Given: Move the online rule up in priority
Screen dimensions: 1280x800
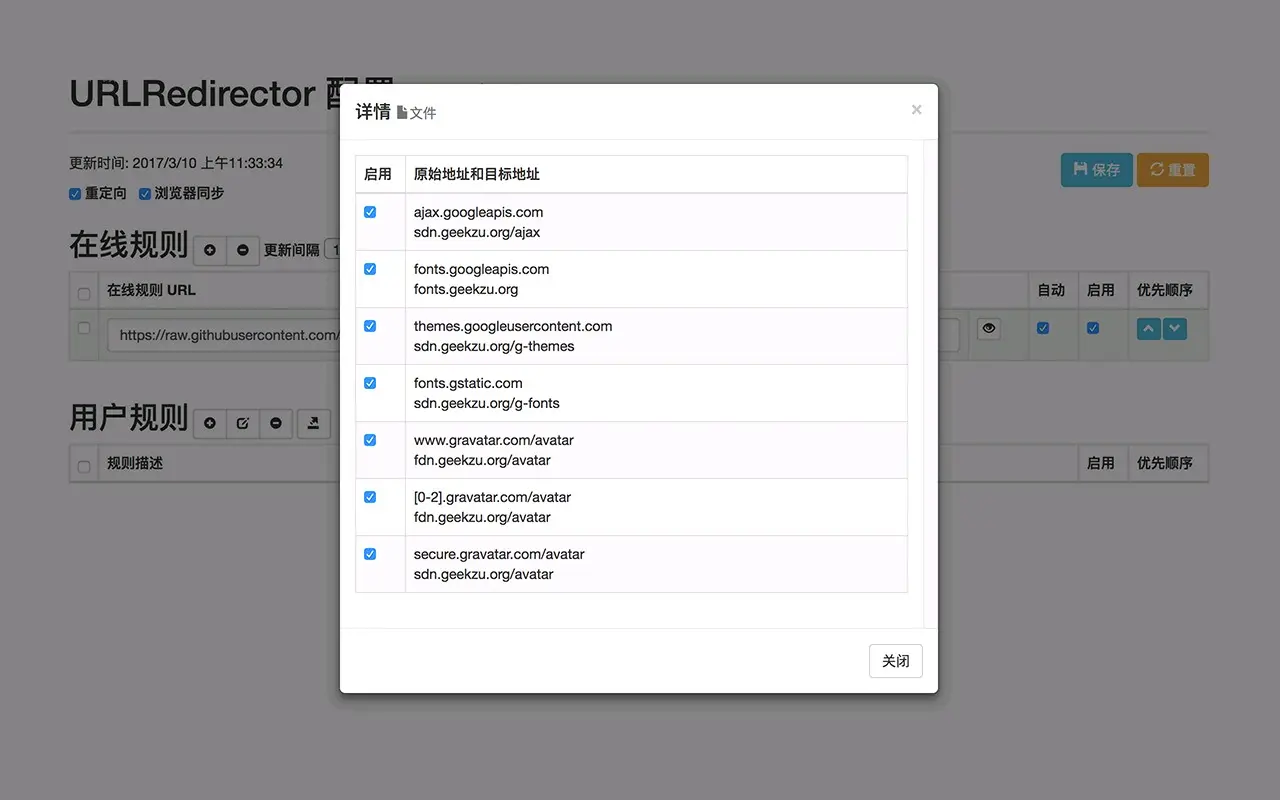Looking at the screenshot, I should coord(1147,328).
